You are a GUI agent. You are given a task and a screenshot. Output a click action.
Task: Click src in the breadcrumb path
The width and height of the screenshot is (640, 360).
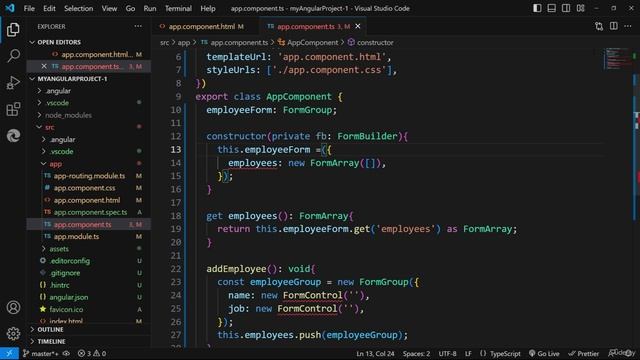164,42
